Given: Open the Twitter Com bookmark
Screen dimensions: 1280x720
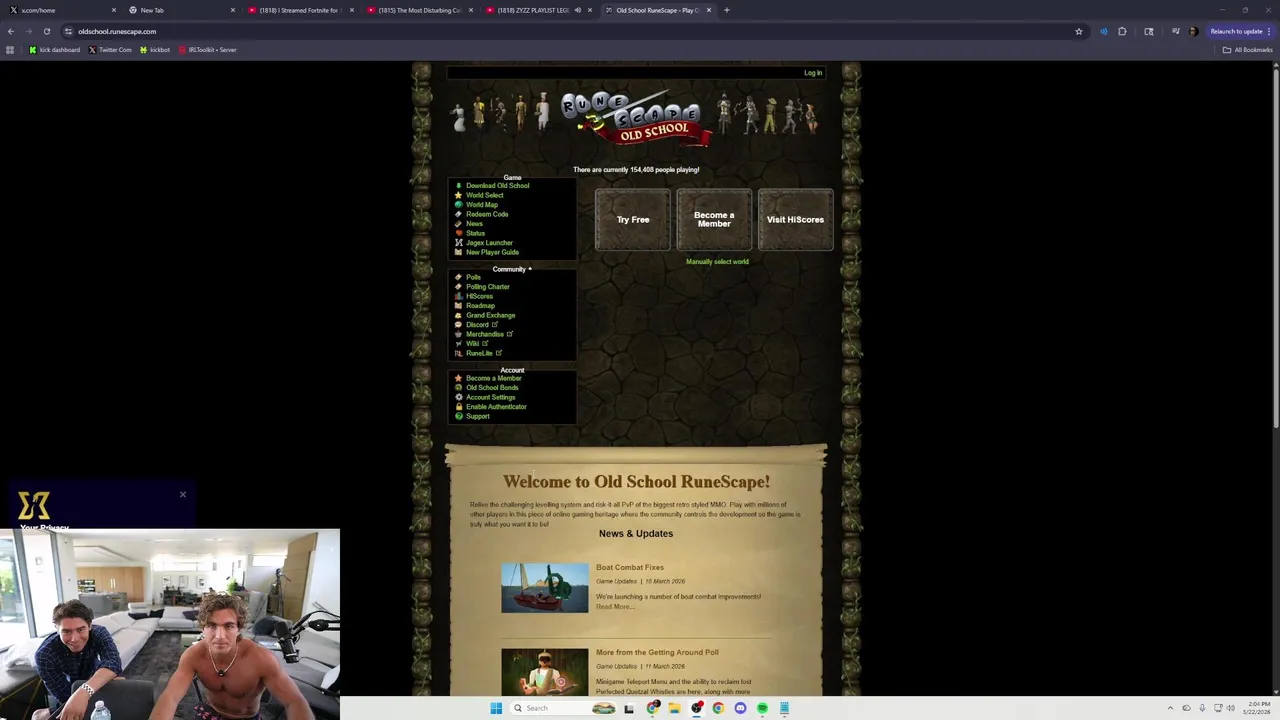Looking at the screenshot, I should 110,50.
